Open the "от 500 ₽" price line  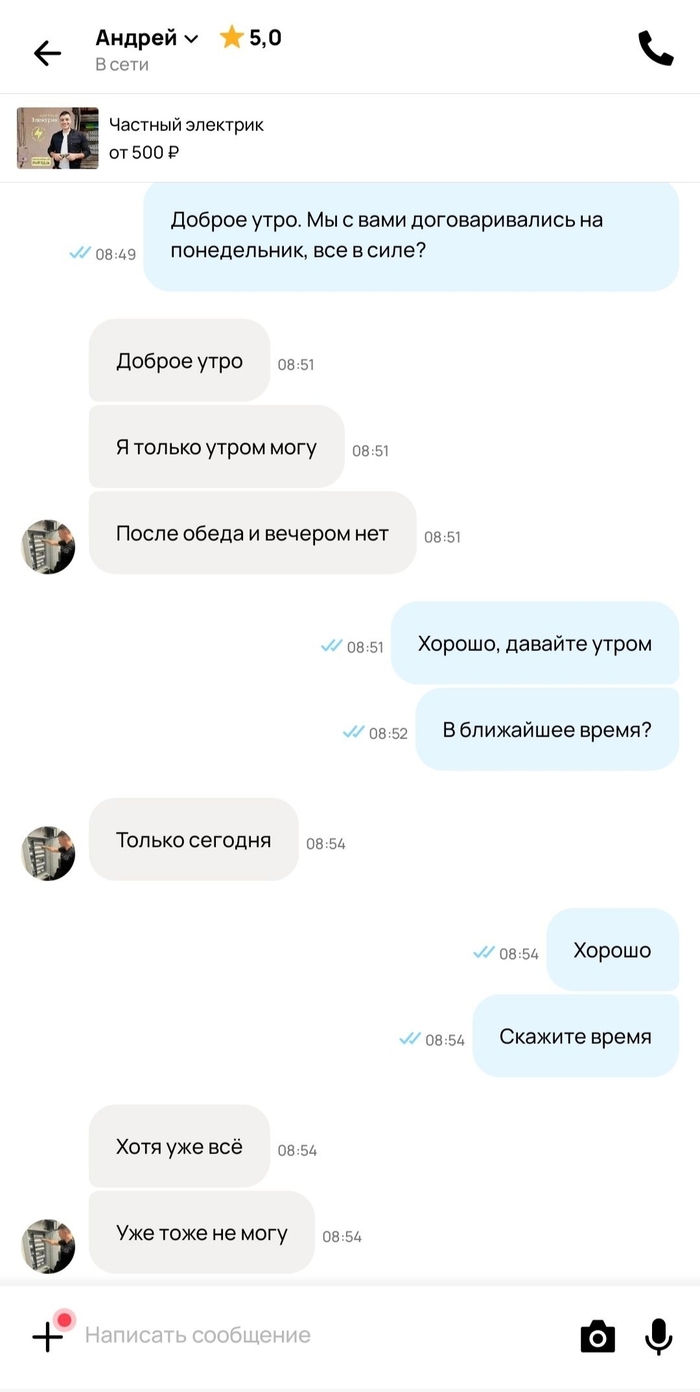coord(144,153)
